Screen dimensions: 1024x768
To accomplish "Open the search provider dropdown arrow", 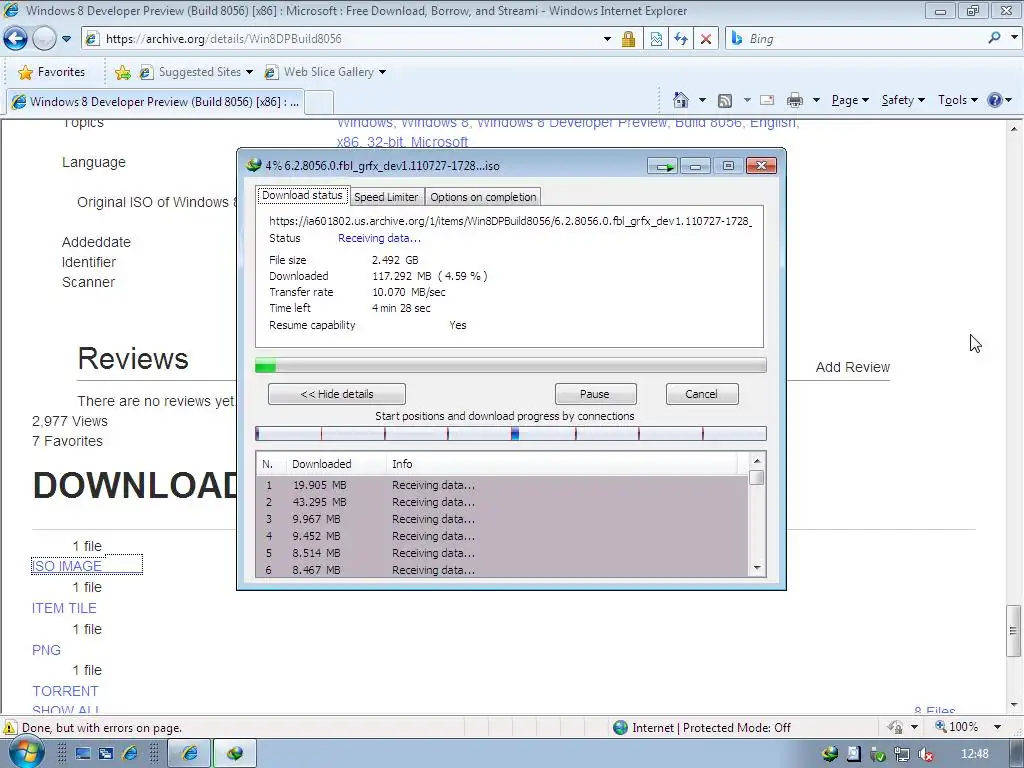I will click(1014, 38).
